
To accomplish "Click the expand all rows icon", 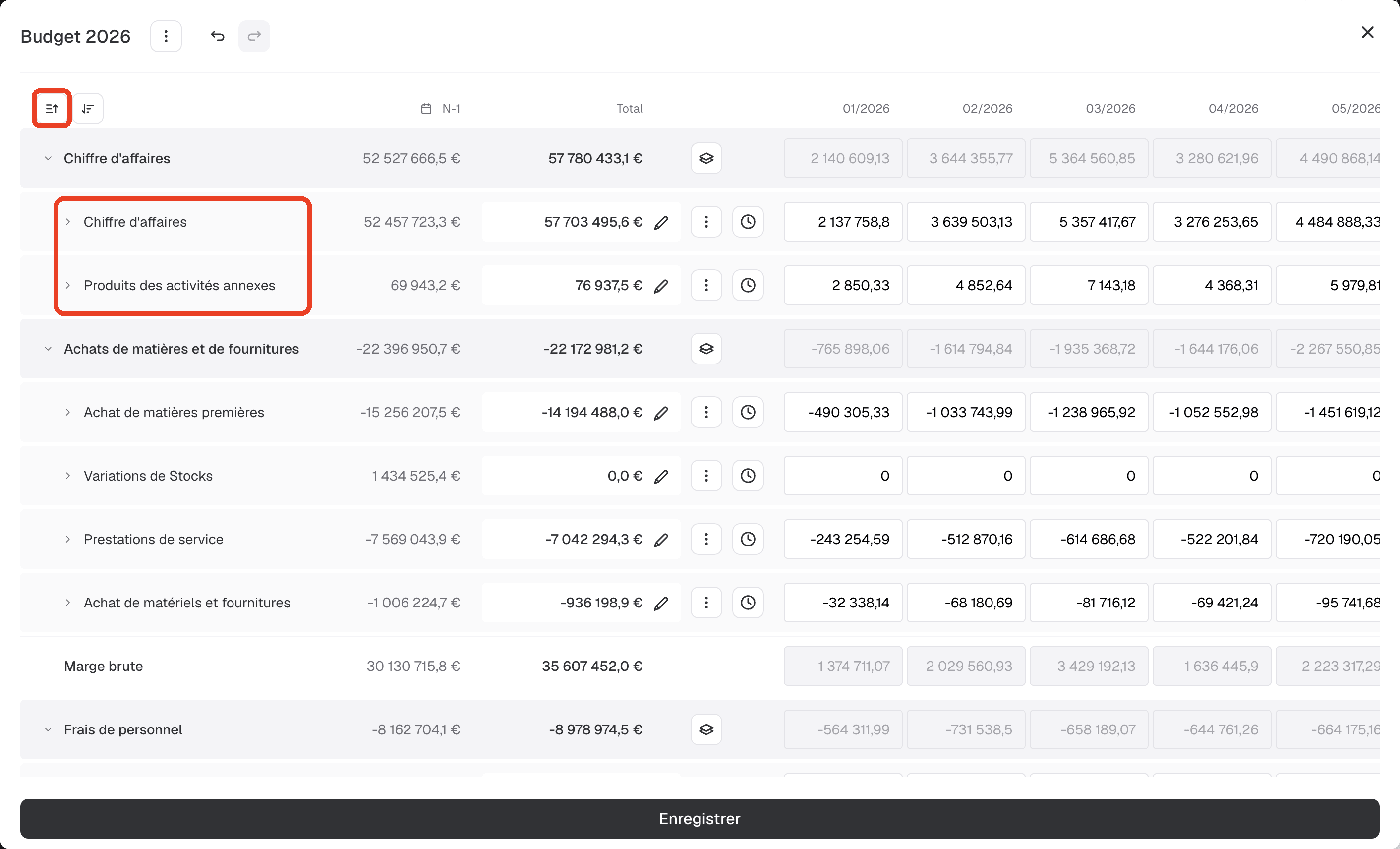I will tap(87, 108).
